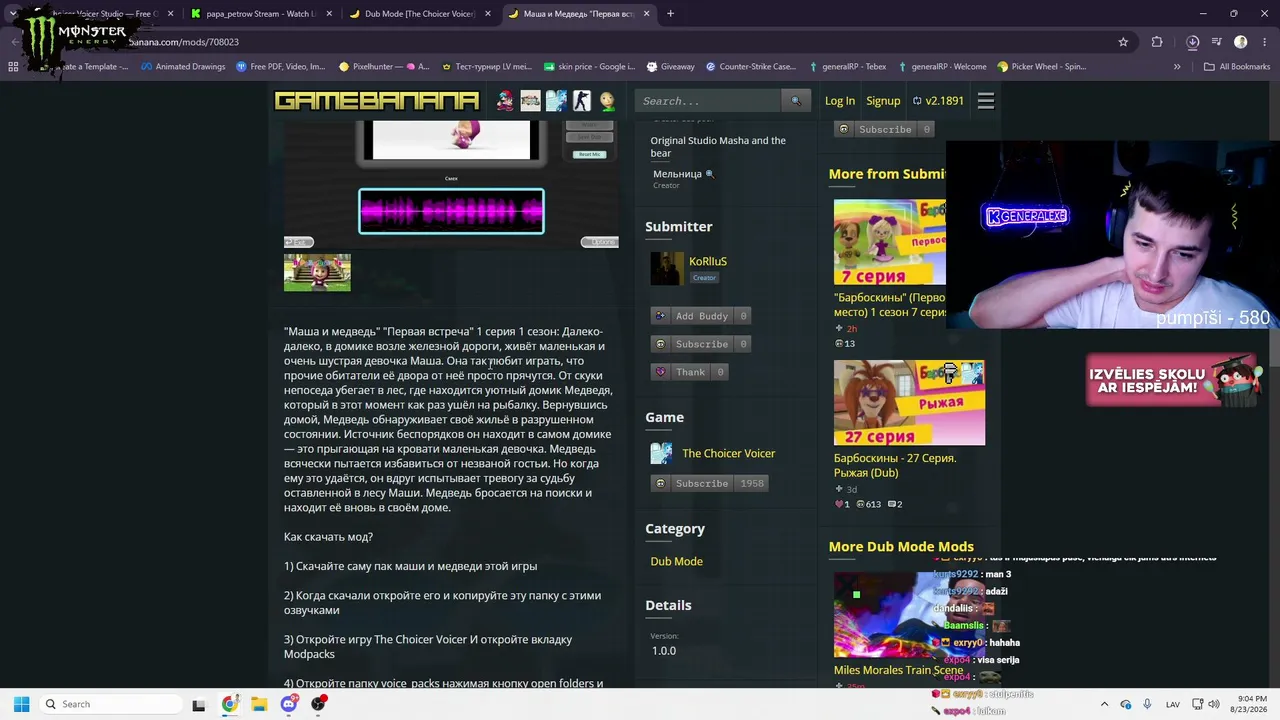Open the browser extensions puzzle icon
The width and height of the screenshot is (1280, 720).
click(x=1157, y=42)
